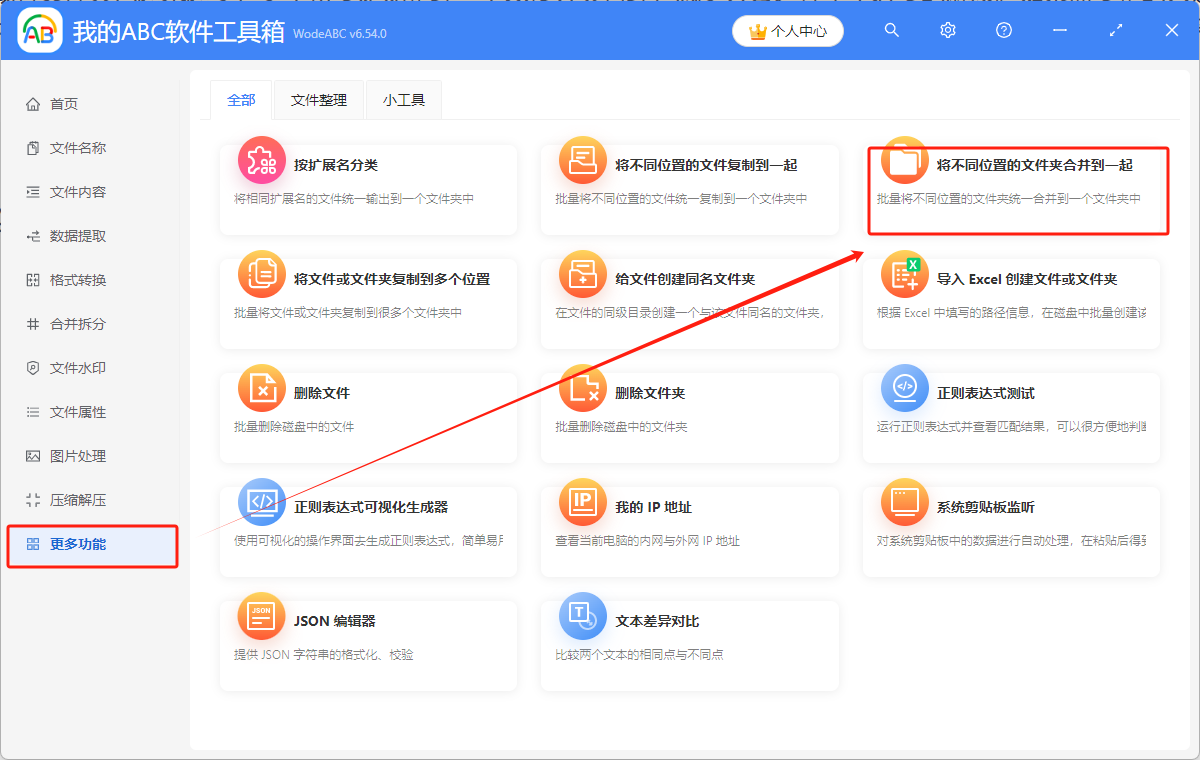Select the 文本差异对比 tool icon

583,617
